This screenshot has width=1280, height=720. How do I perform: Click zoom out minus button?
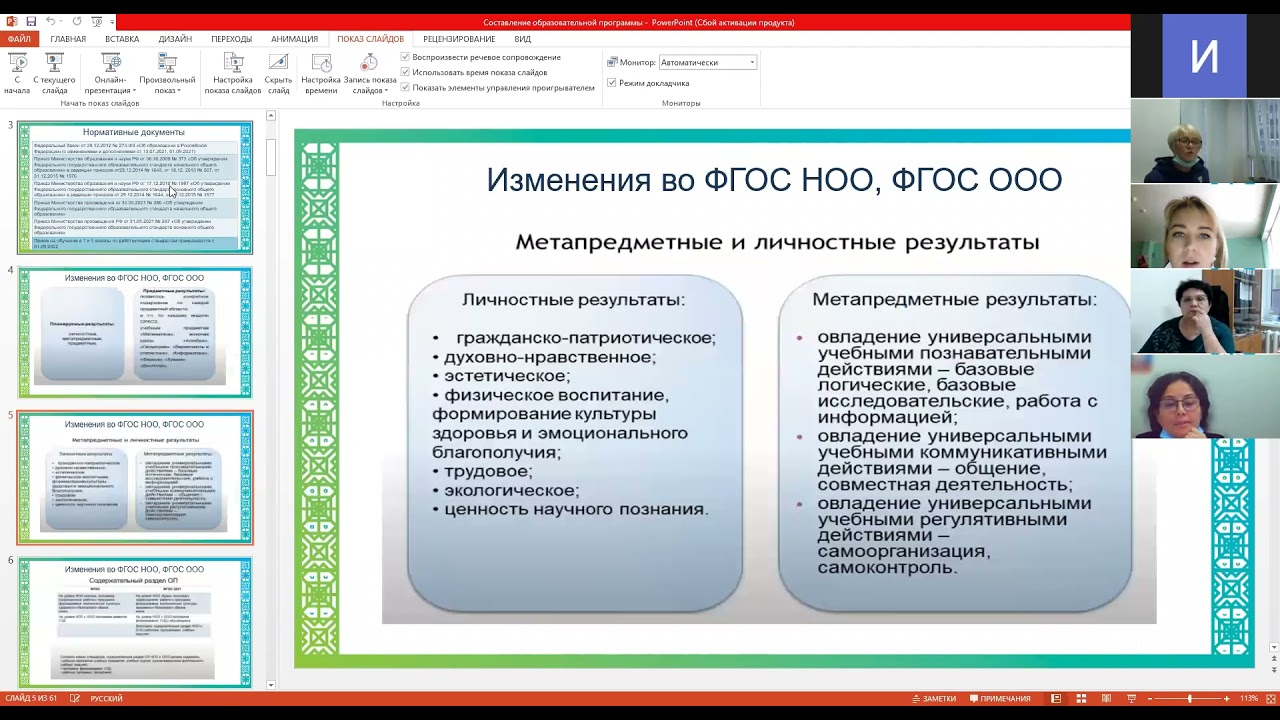click(x=1151, y=698)
